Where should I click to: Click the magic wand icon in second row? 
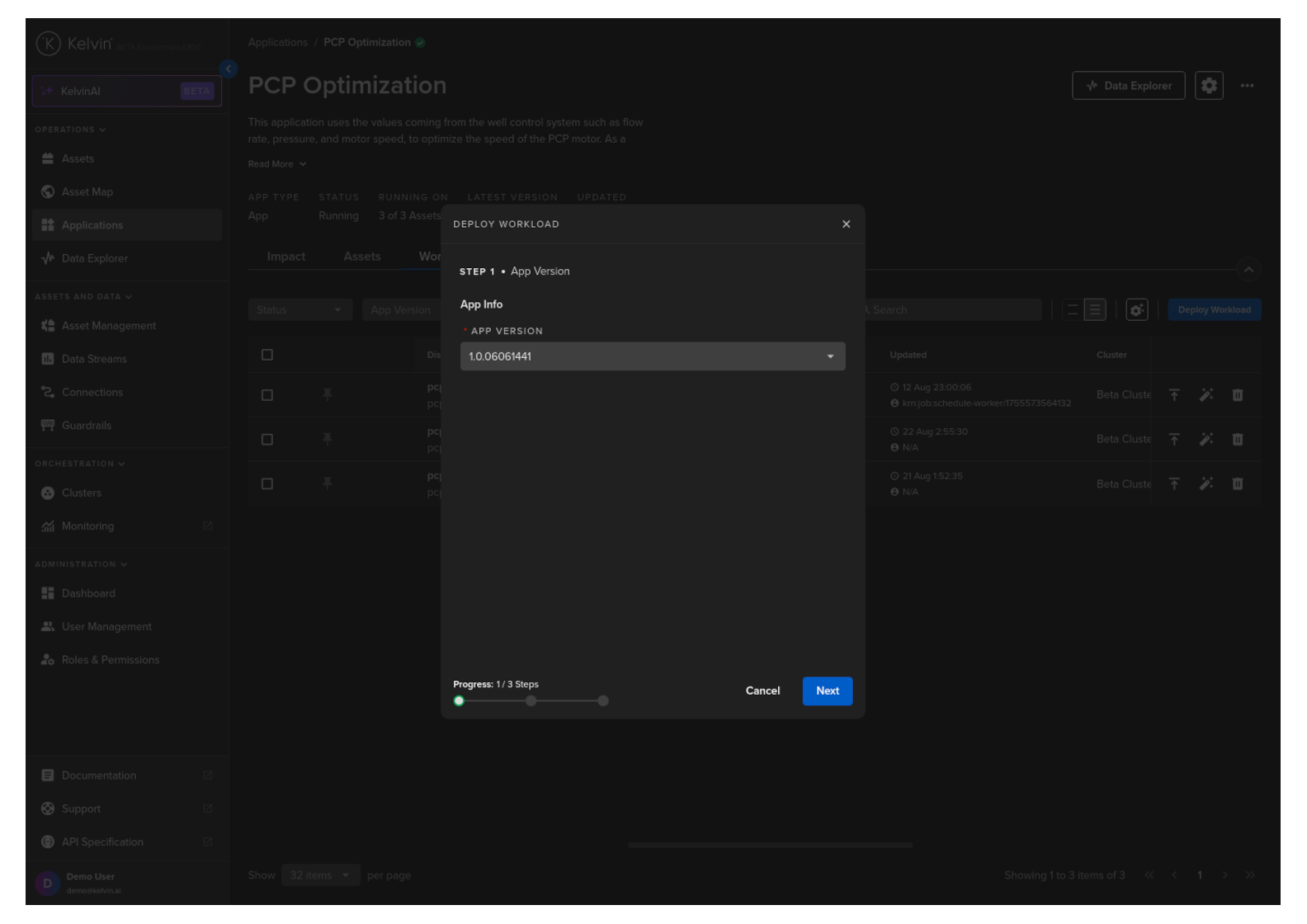point(1206,440)
